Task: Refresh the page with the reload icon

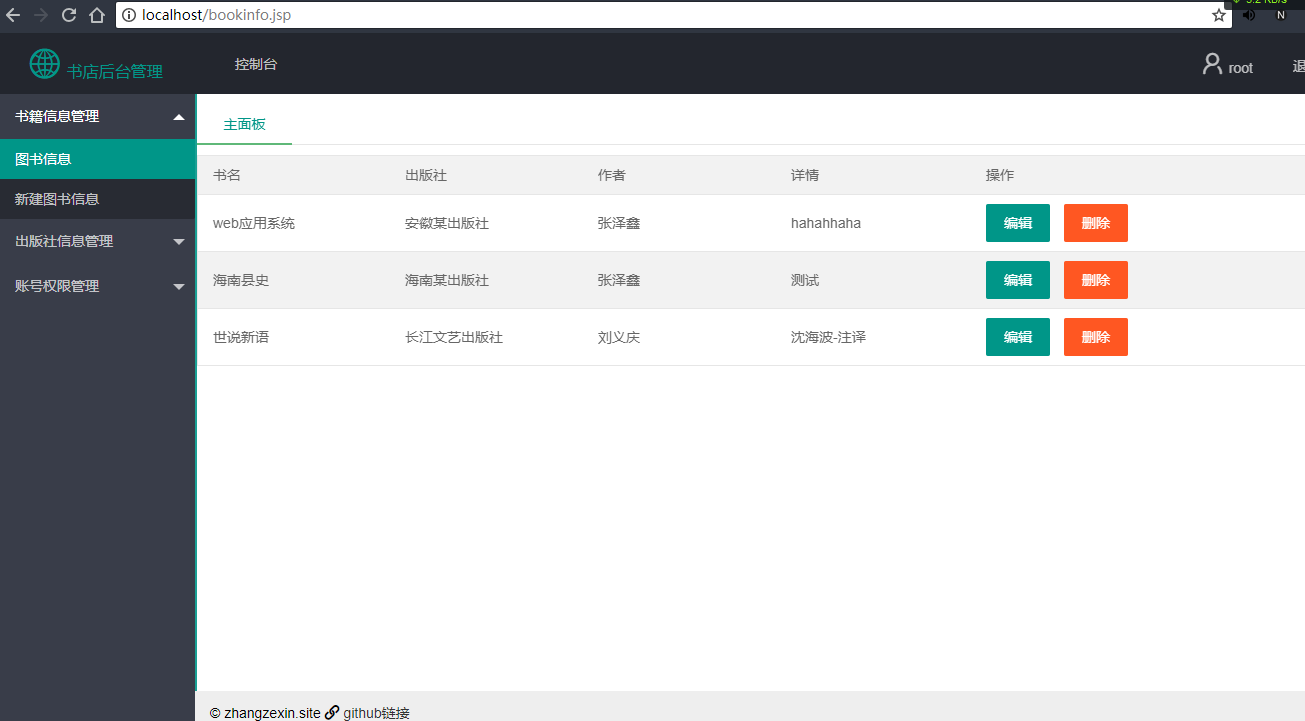Action: point(68,15)
